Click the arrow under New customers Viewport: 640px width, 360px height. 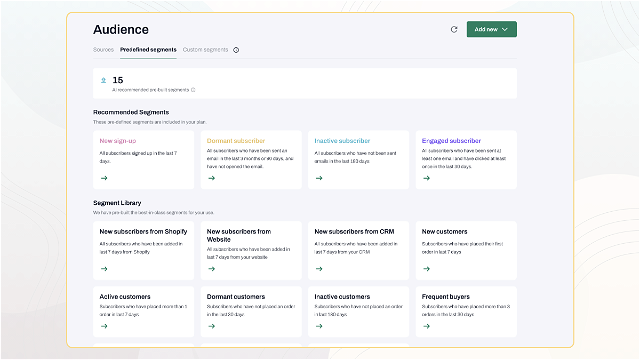[x=427, y=269]
